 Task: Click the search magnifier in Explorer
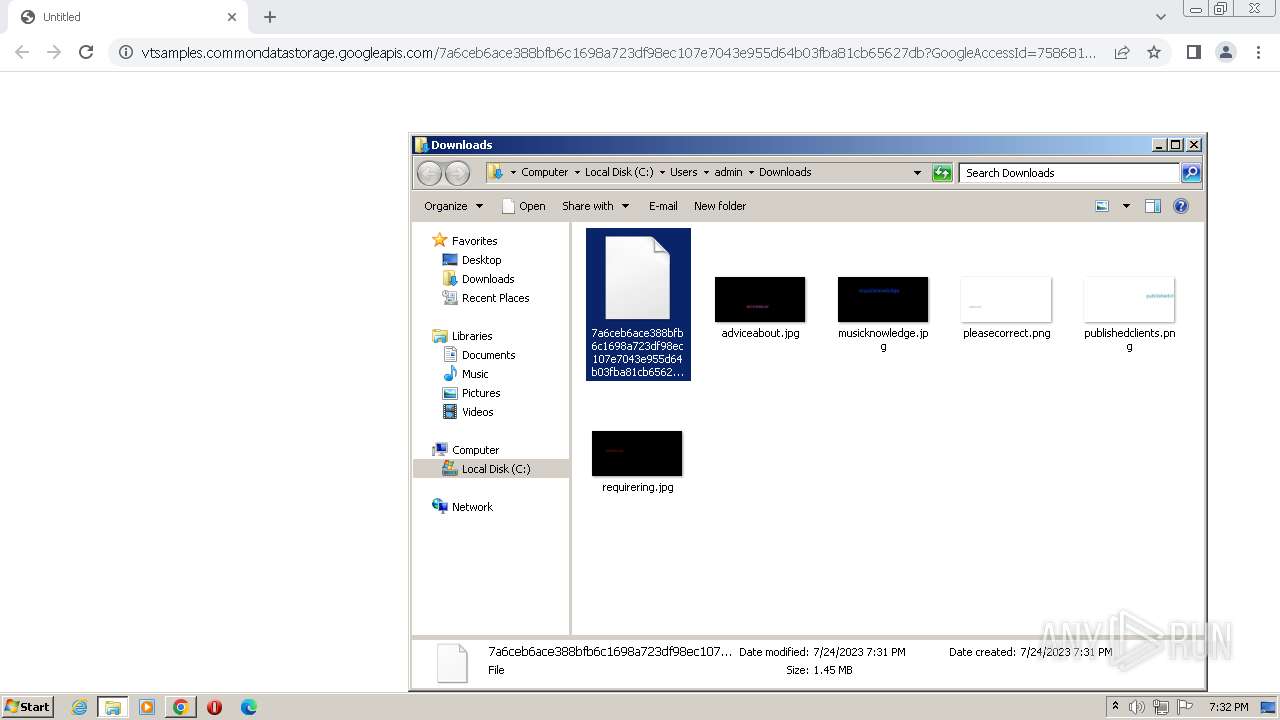point(1190,173)
